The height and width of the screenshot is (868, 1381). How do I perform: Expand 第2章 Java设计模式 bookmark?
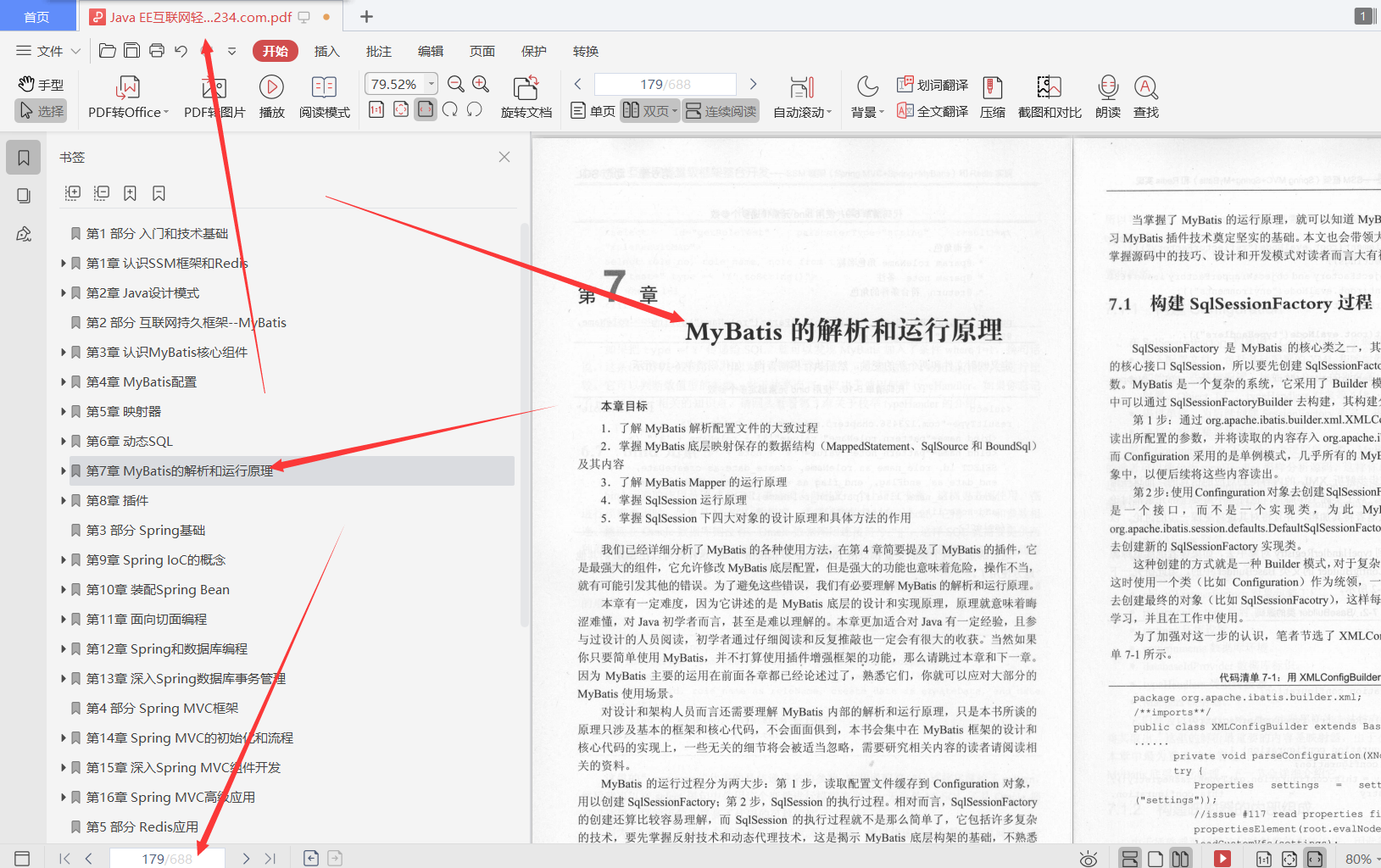coord(64,293)
